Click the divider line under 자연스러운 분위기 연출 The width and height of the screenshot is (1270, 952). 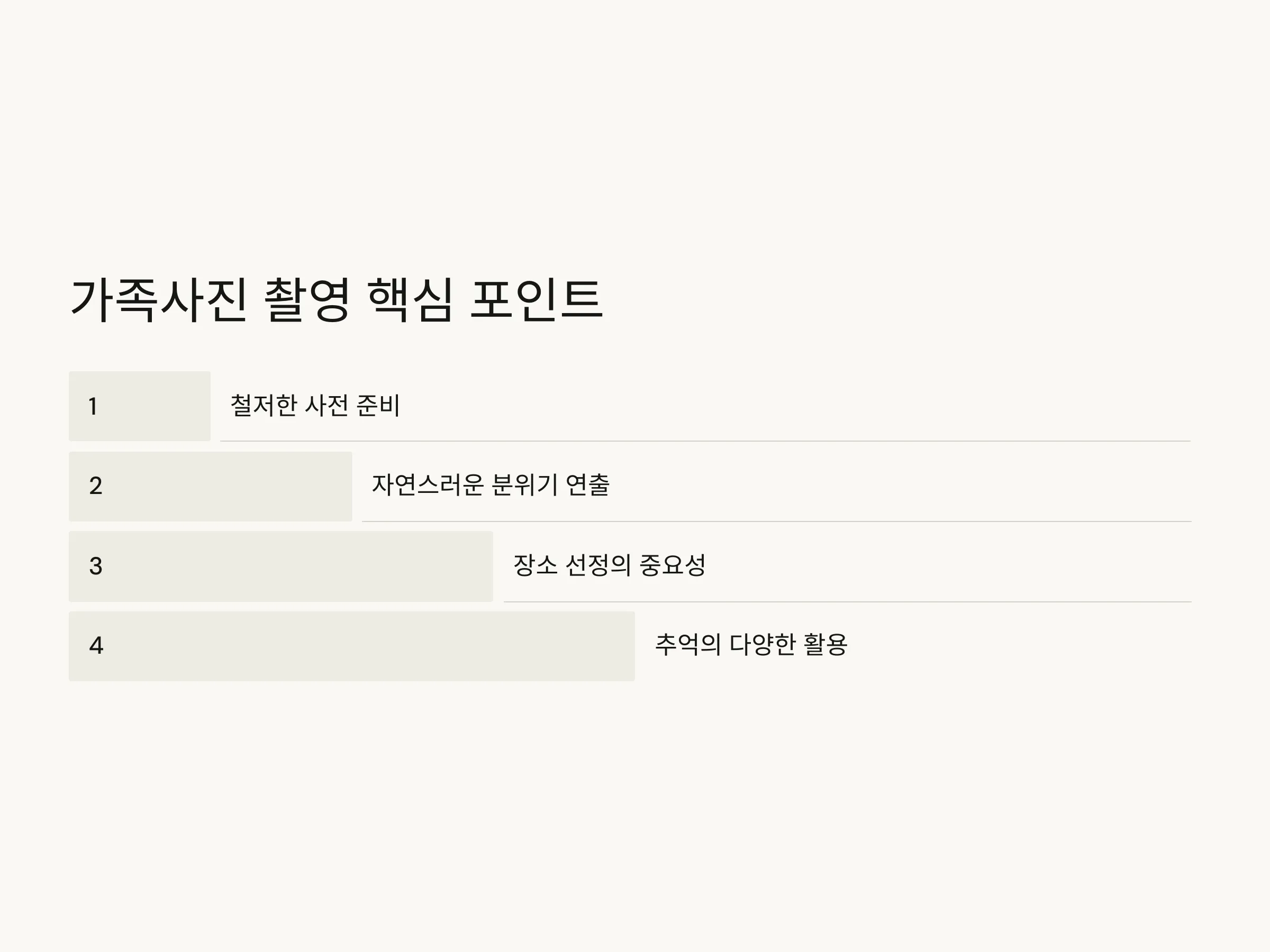click(777, 521)
